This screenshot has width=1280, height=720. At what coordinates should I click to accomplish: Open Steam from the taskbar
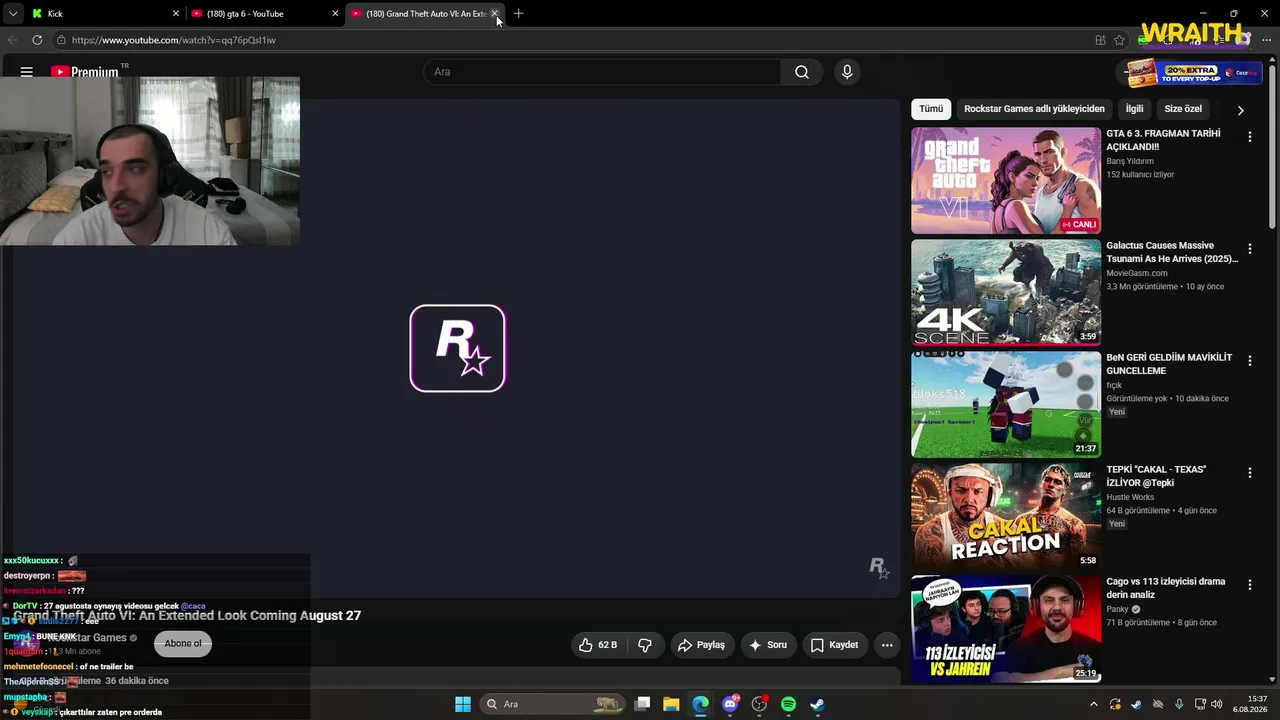point(817,704)
